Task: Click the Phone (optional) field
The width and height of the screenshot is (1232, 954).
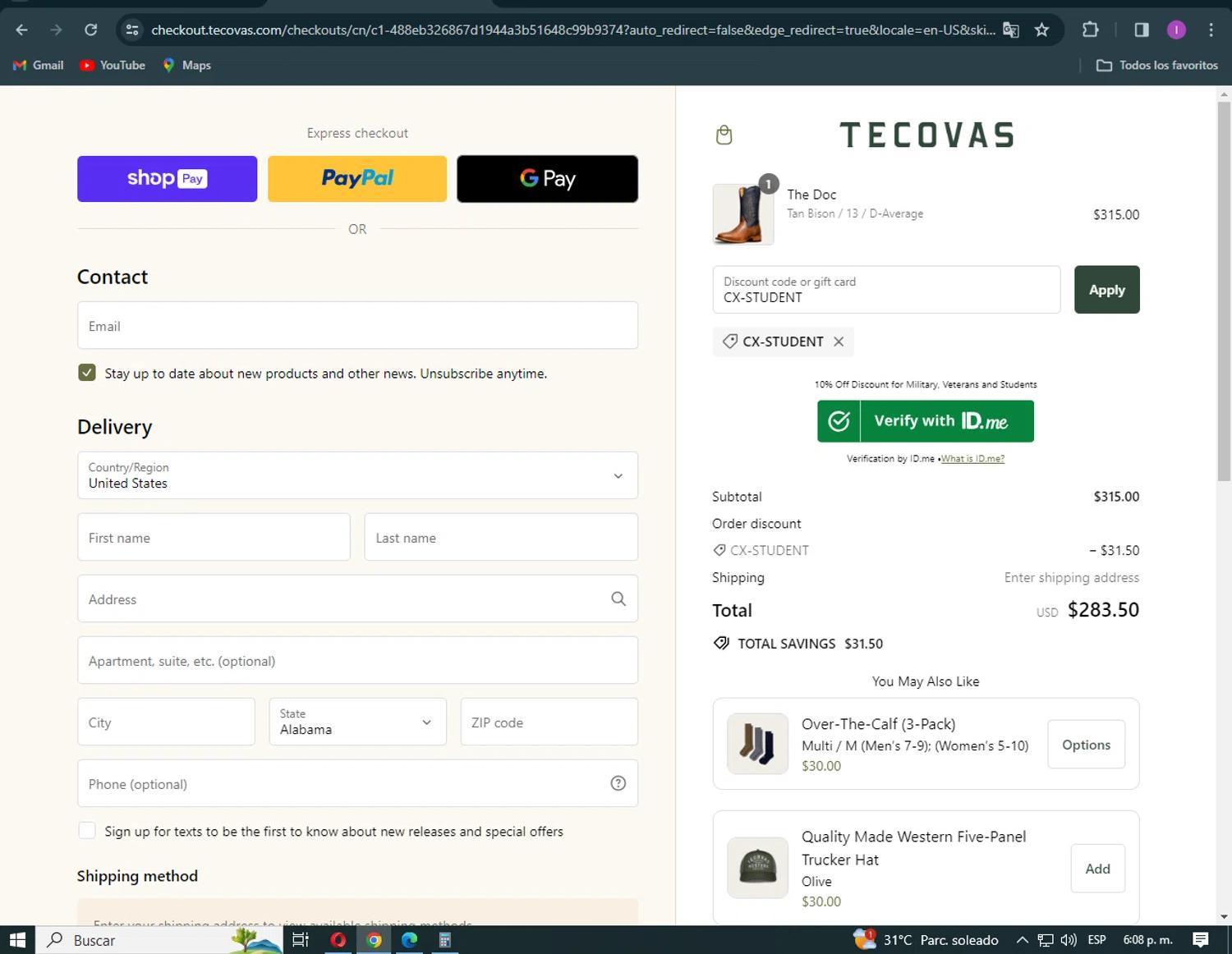Action: (357, 783)
